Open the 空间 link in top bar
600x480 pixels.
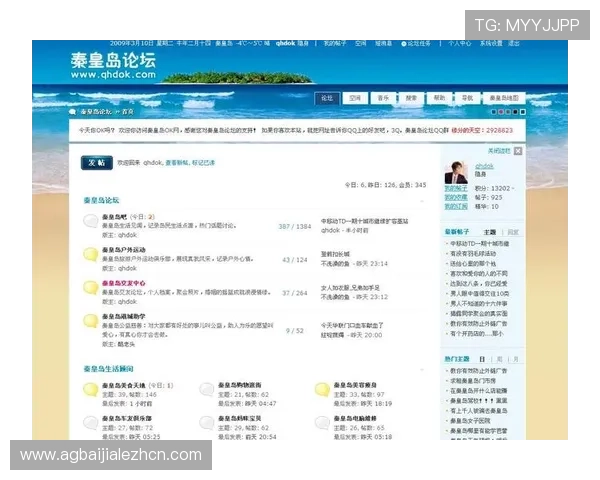360,44
